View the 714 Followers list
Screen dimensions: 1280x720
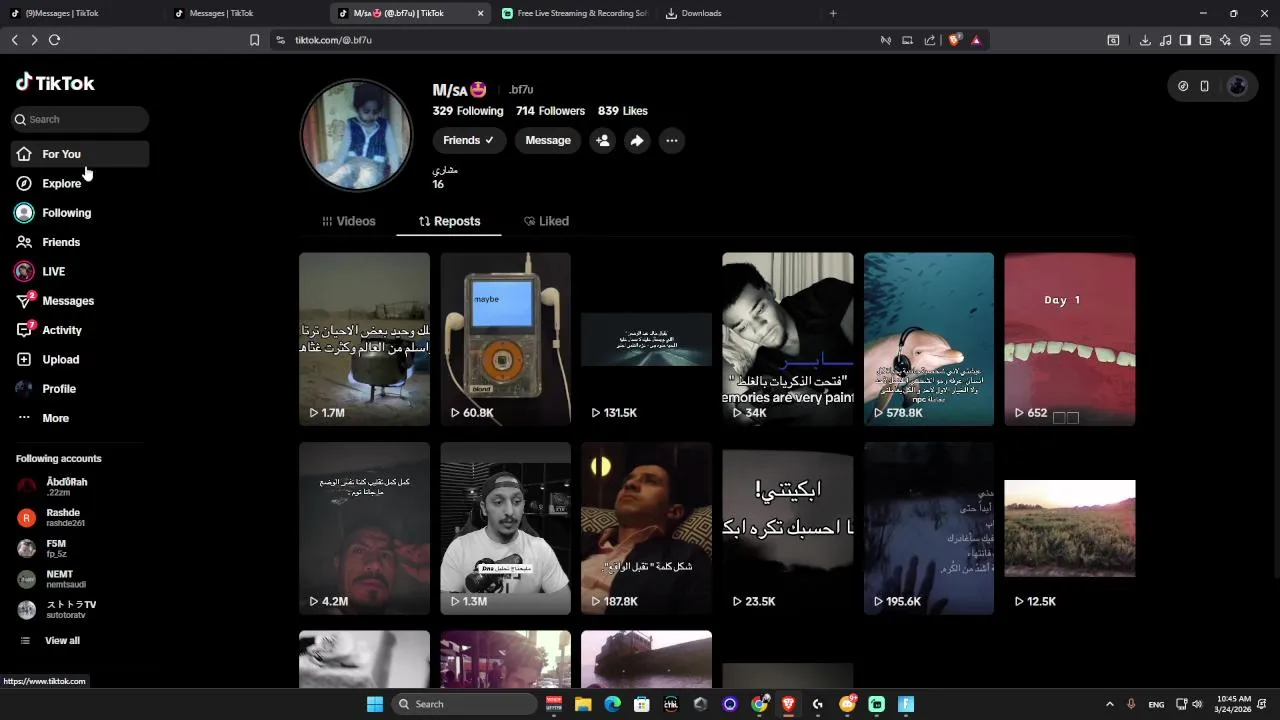550,111
